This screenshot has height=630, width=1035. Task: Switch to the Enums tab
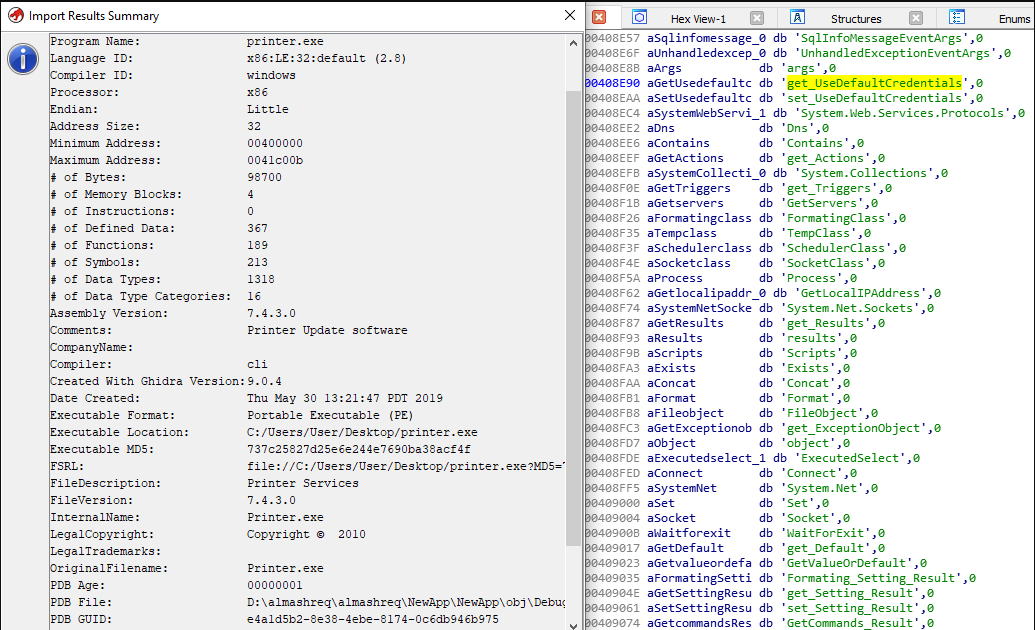click(1012, 19)
